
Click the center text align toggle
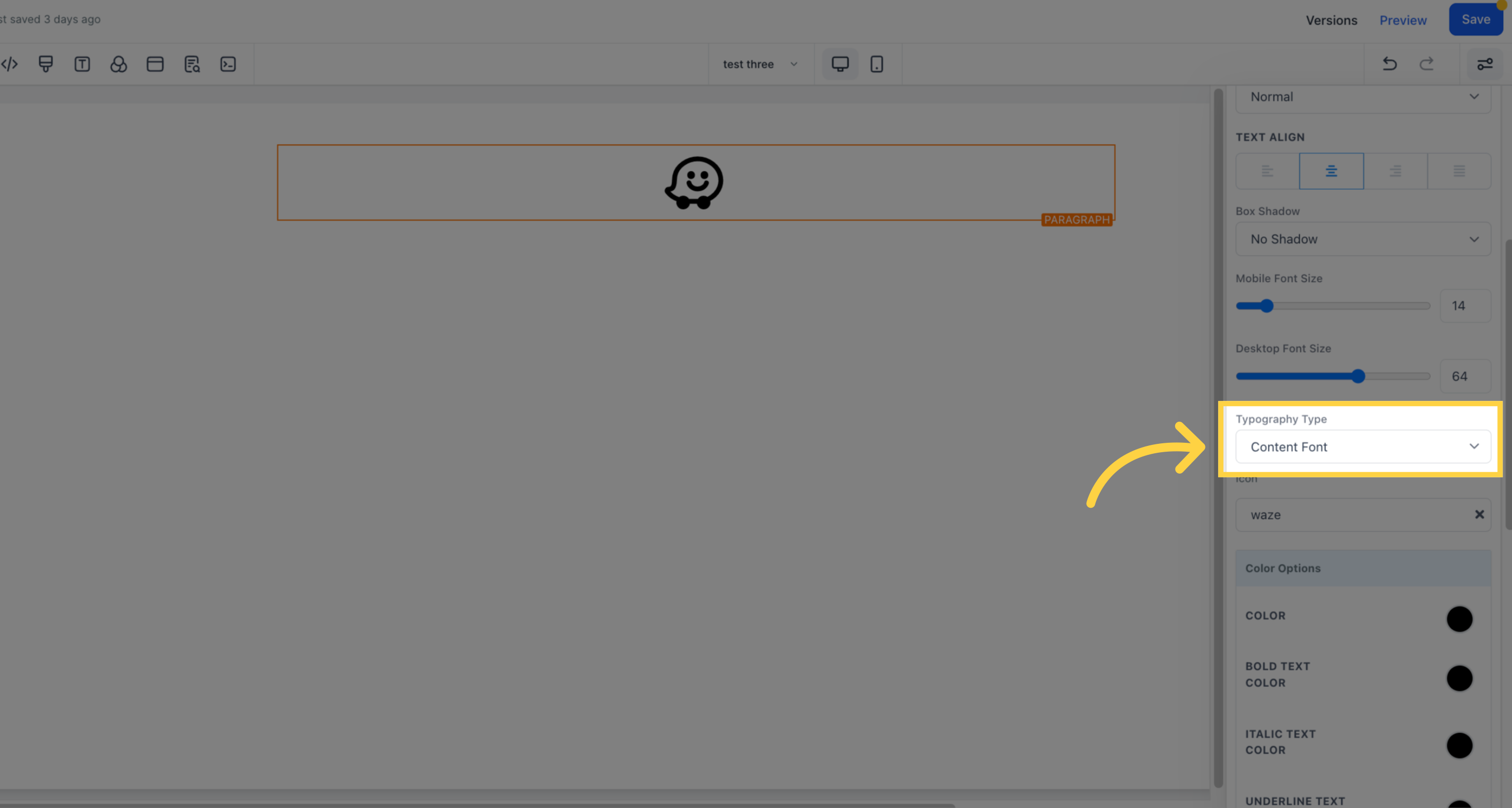1331,171
